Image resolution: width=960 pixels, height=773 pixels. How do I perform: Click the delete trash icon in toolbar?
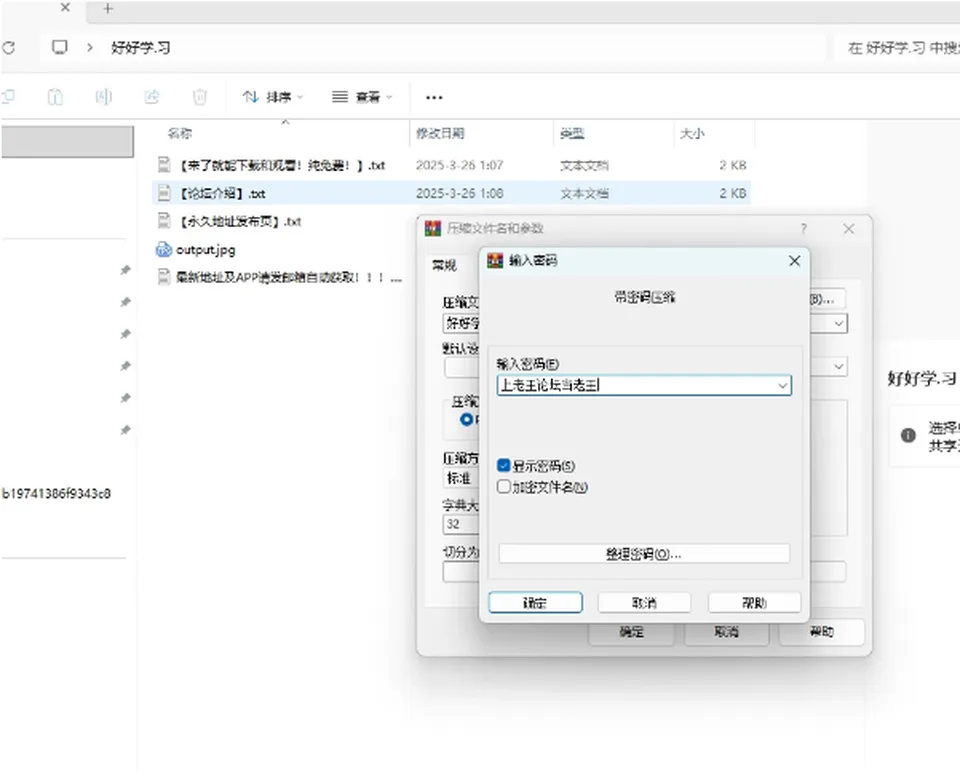point(200,97)
